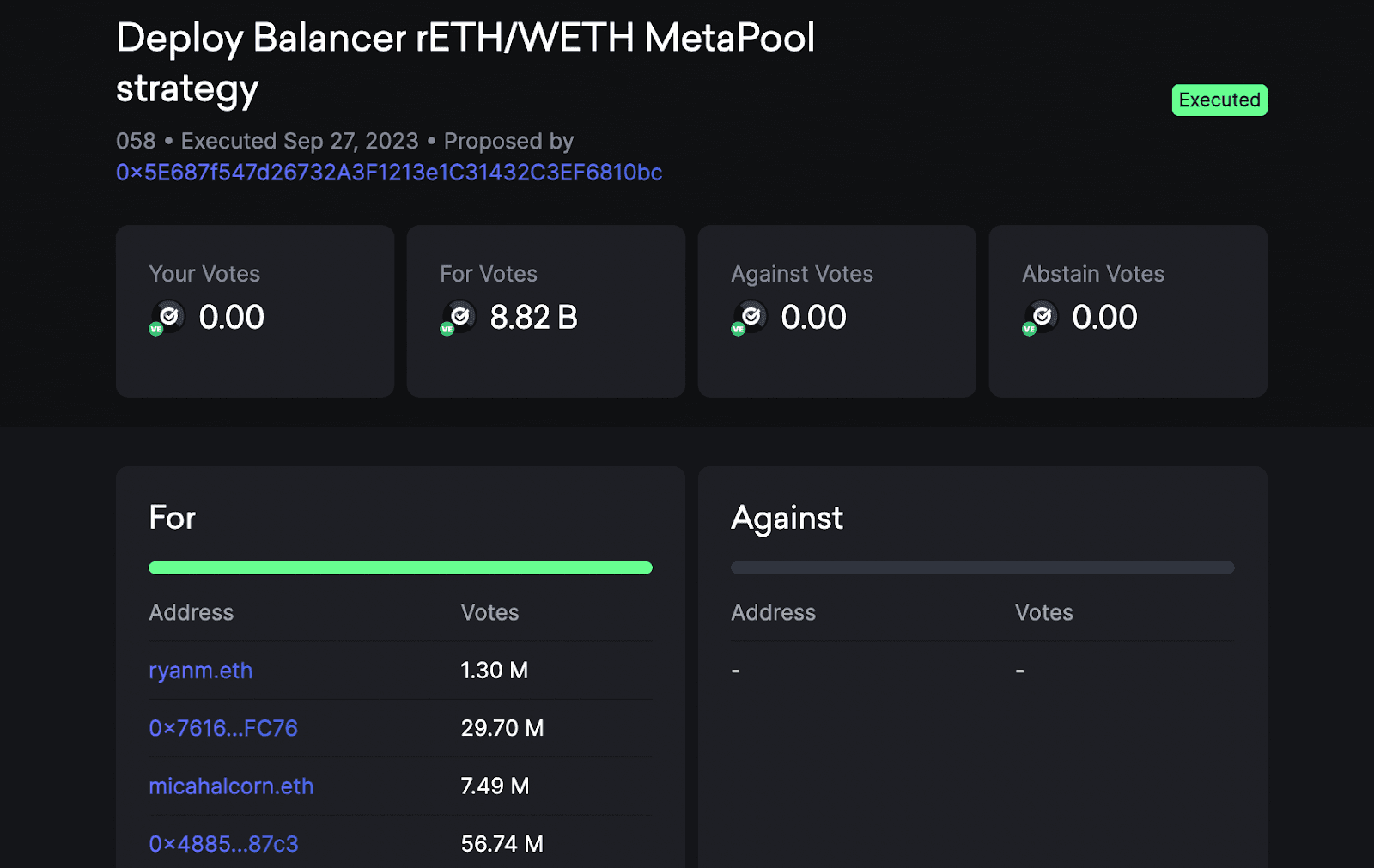Click the token icon under Abstain Votes

(1041, 318)
